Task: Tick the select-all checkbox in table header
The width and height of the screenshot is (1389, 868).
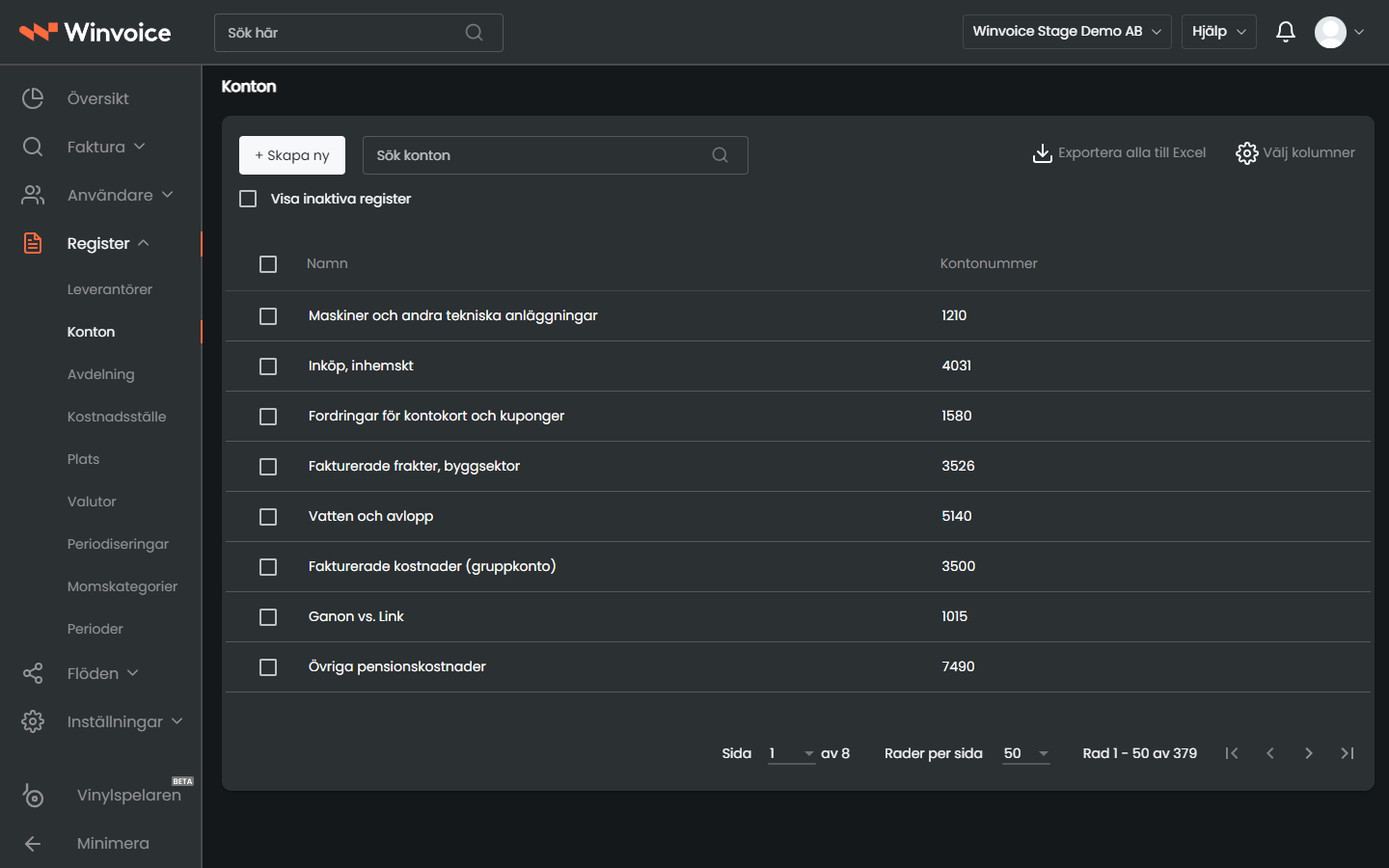Action: tap(268, 264)
